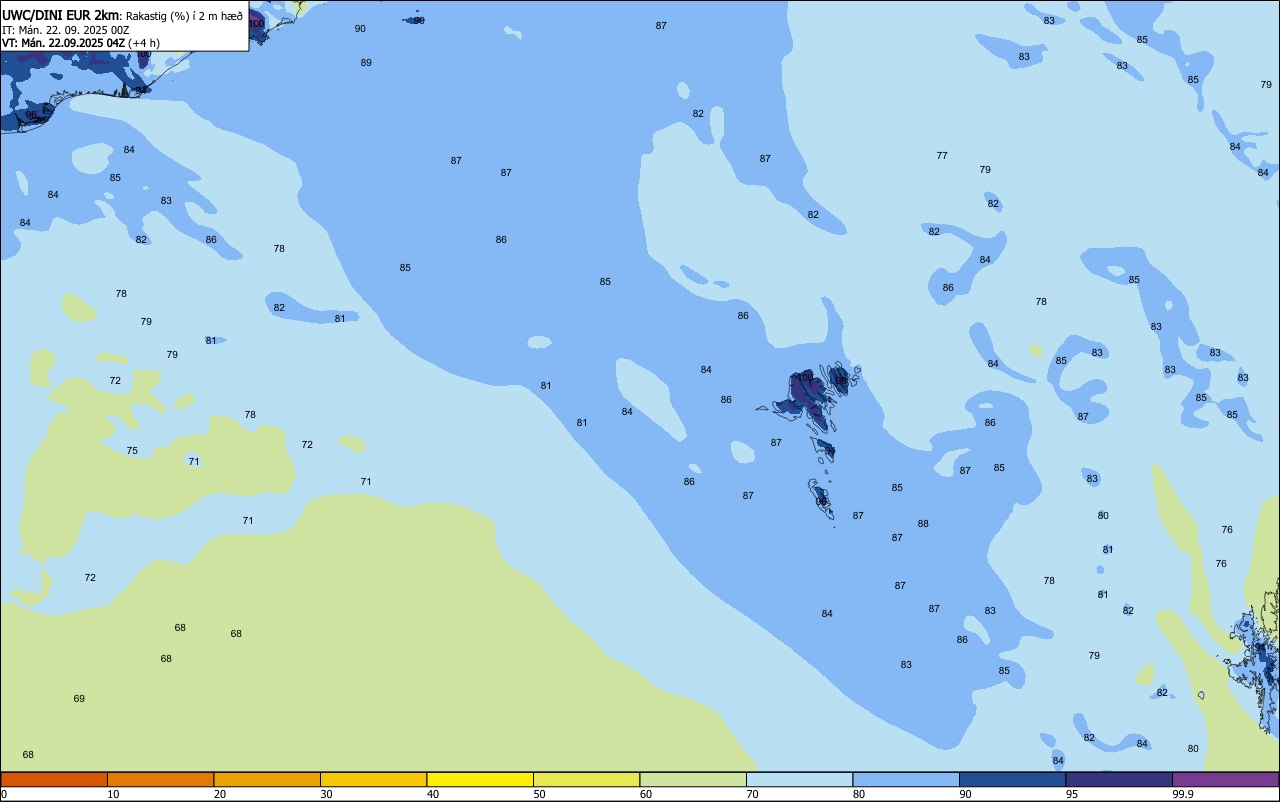1280x802 pixels.
Task: Click the 'VT: Mán. 22.09.2025 04Z' line
Action: coord(64,43)
